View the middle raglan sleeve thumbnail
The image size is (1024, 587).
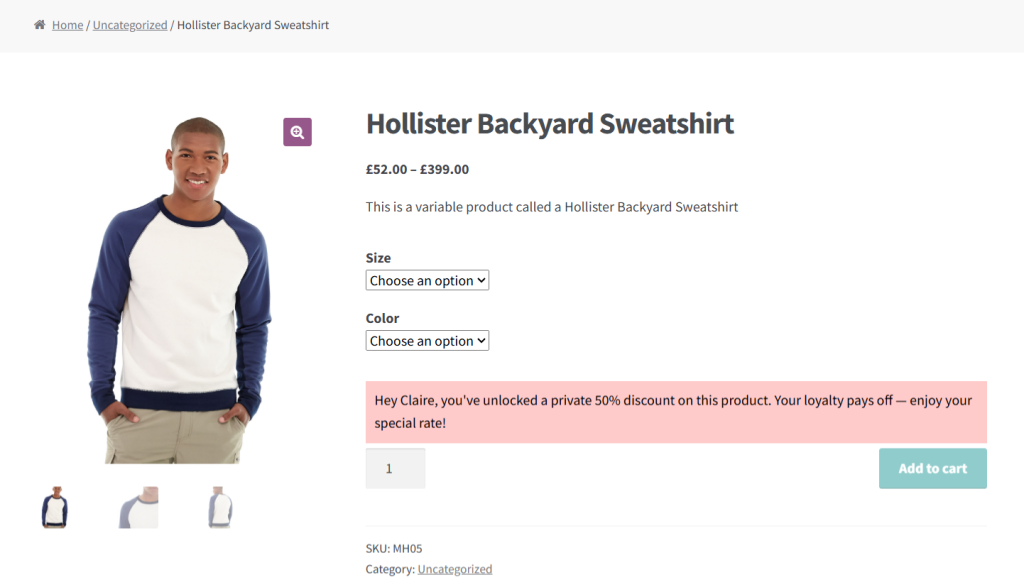137,507
